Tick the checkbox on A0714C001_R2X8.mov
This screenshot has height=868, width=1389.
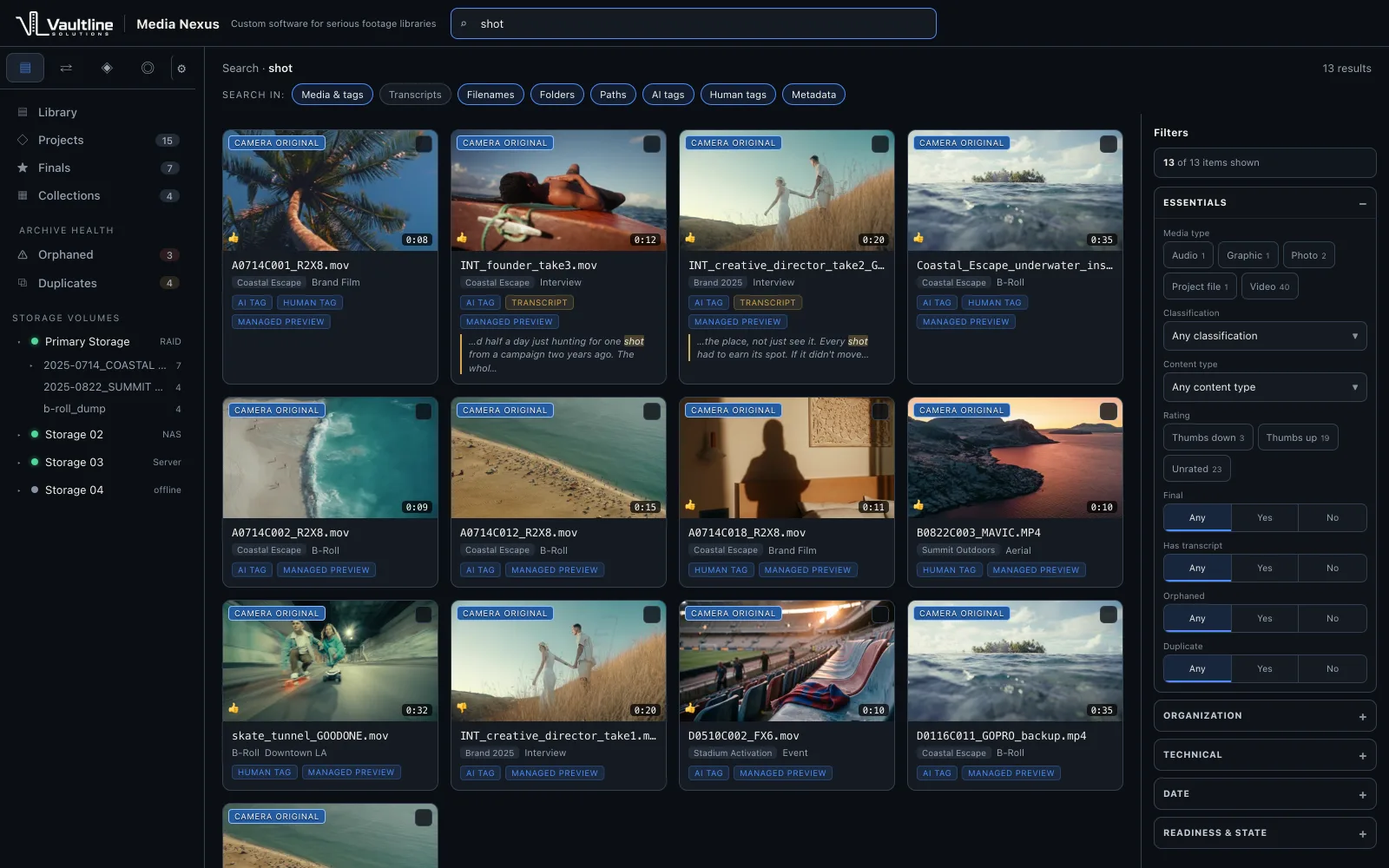424,144
